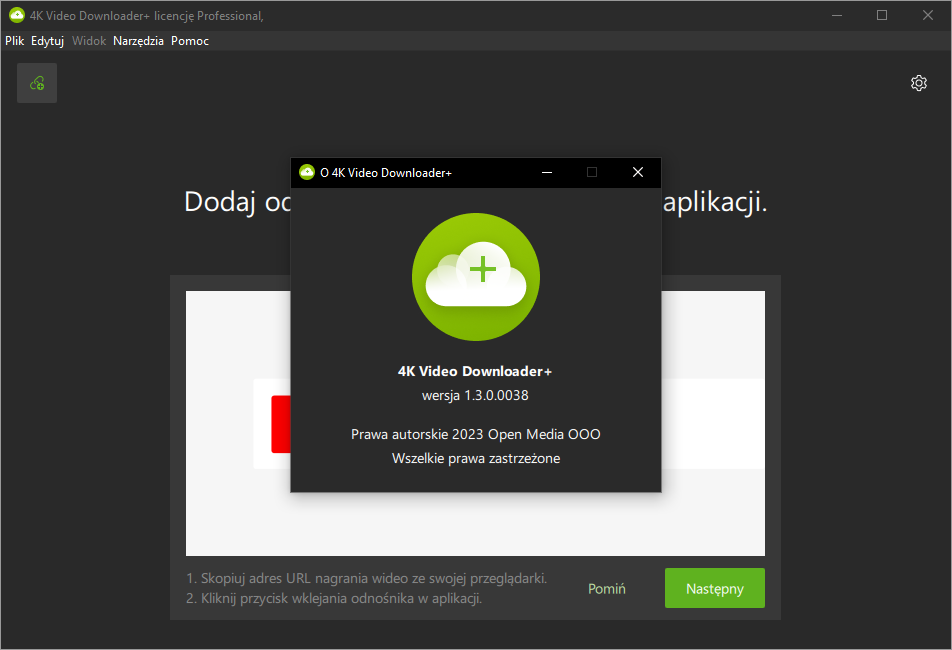Click Prawa autorskie 2023 Open Media OOO
Screen dimensions: 952x650
475,435
